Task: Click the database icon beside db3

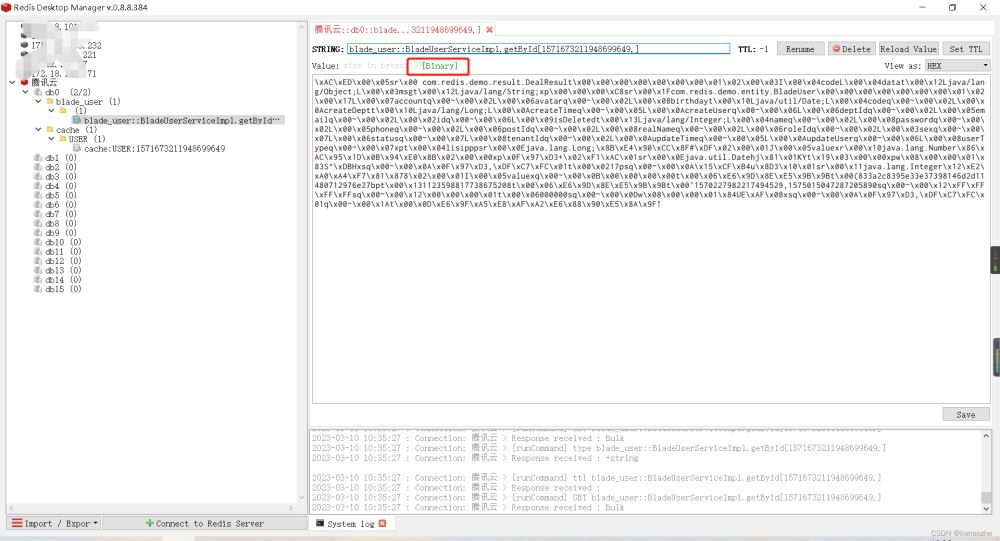Action: (38, 176)
